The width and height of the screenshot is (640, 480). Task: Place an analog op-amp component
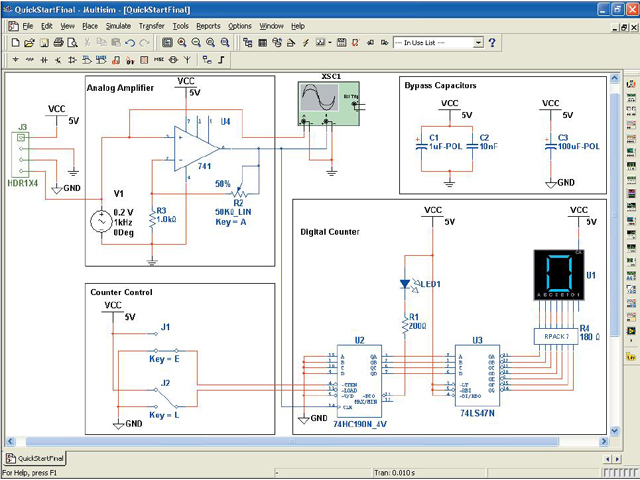pos(72,60)
